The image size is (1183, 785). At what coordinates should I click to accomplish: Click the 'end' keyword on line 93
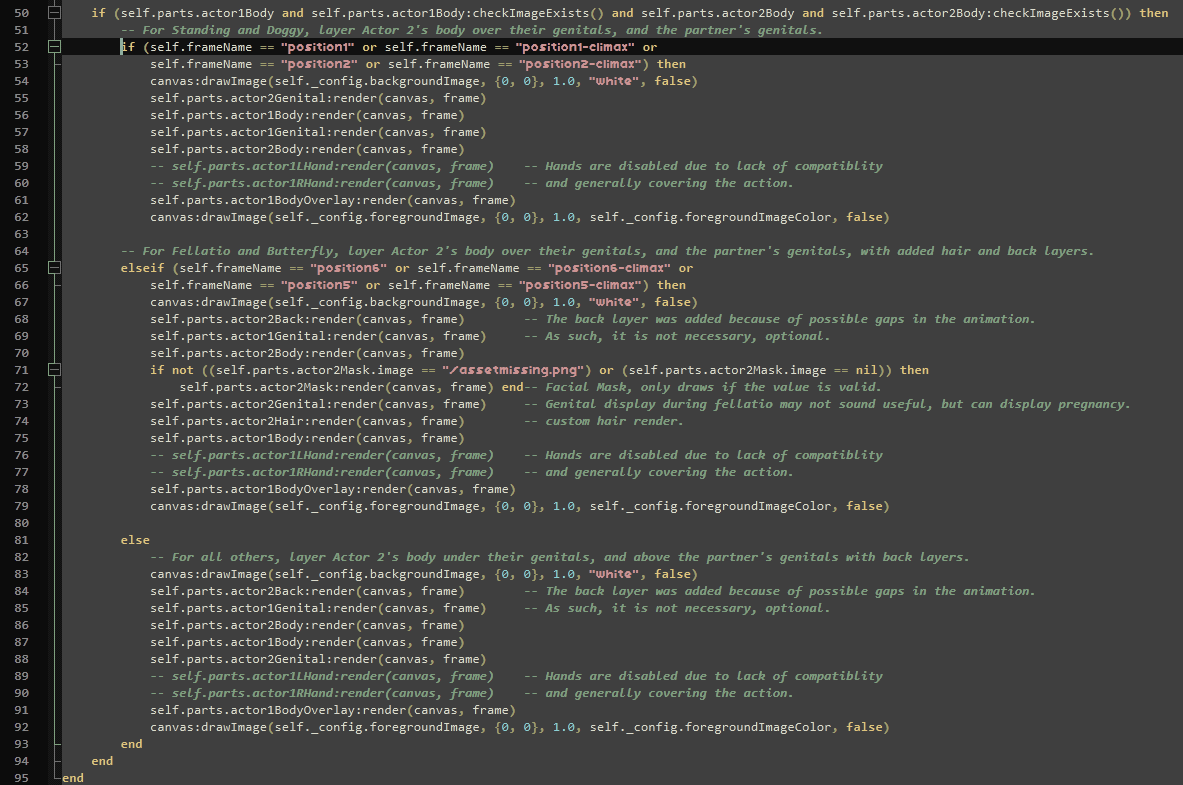(131, 744)
